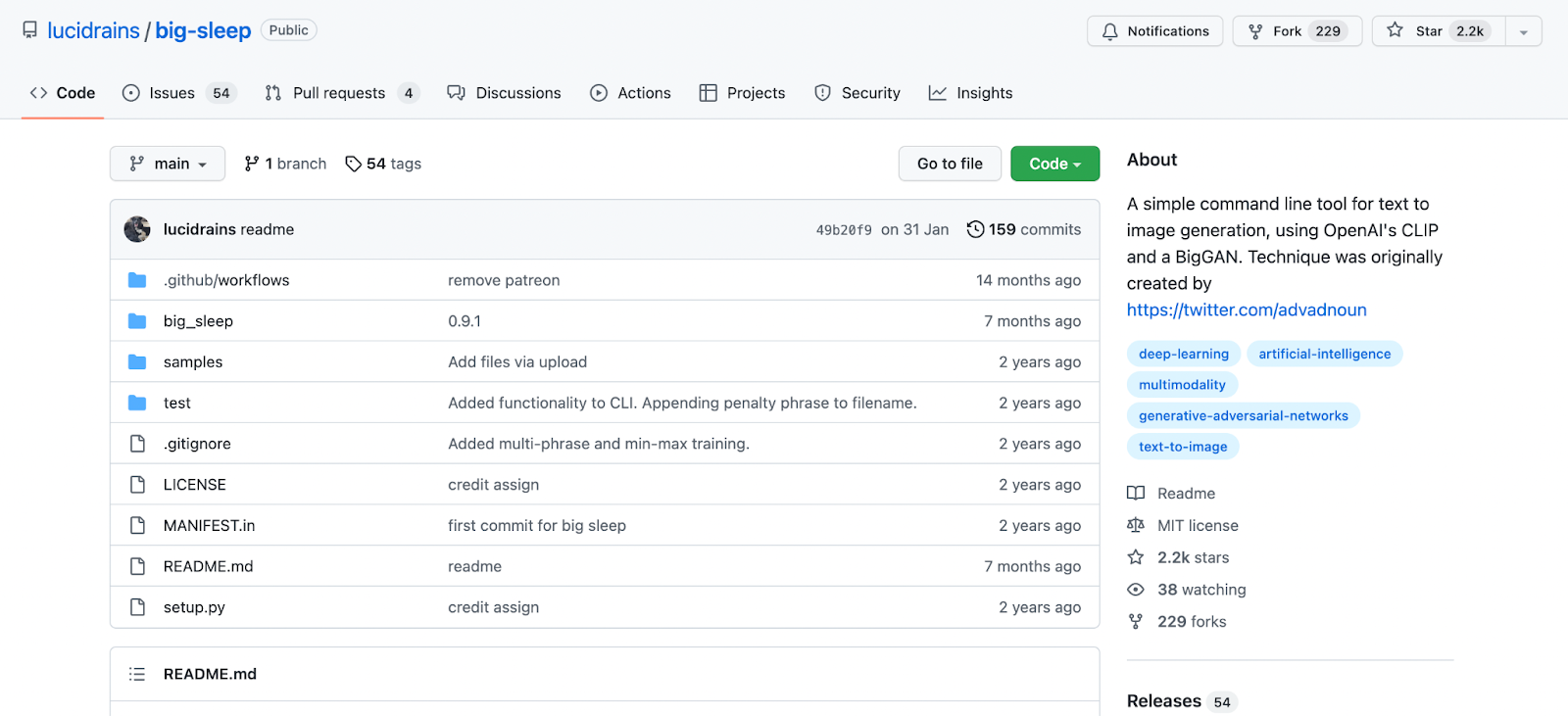The height and width of the screenshot is (716, 1568).
Task: Click the Go to file button
Action: [950, 164]
